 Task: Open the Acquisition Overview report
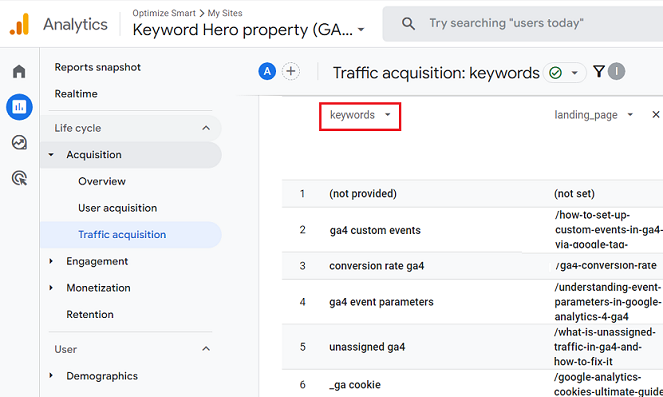(x=102, y=181)
